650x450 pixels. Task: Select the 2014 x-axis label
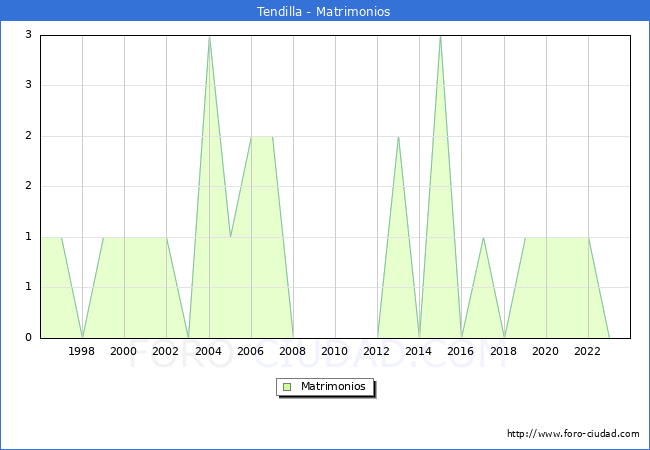point(419,351)
